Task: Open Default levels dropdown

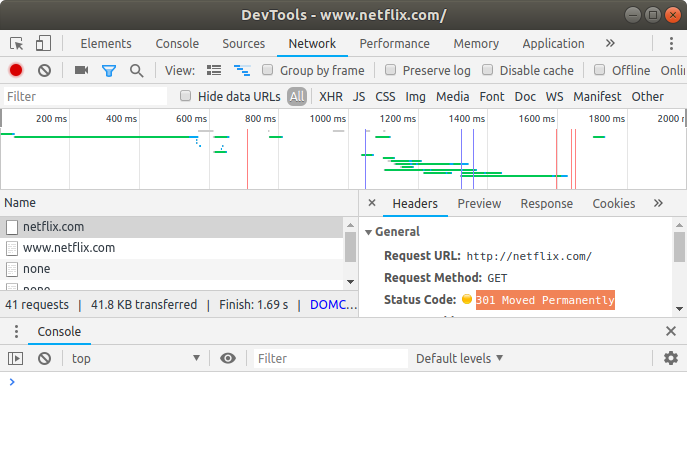Action: tap(460, 359)
